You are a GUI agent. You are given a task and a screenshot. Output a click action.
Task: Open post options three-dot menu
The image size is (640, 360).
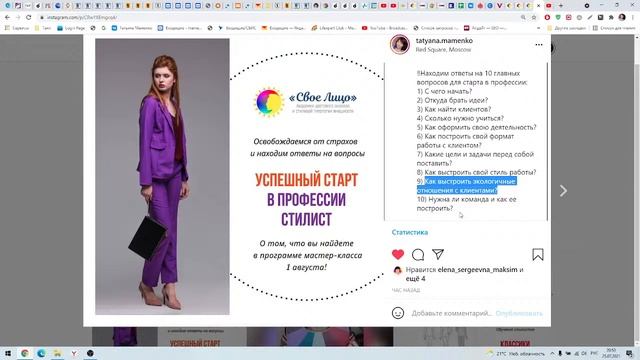[539, 44]
